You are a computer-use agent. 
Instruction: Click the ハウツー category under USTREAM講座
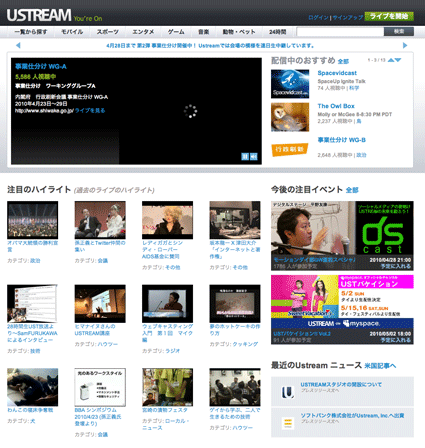108,344
